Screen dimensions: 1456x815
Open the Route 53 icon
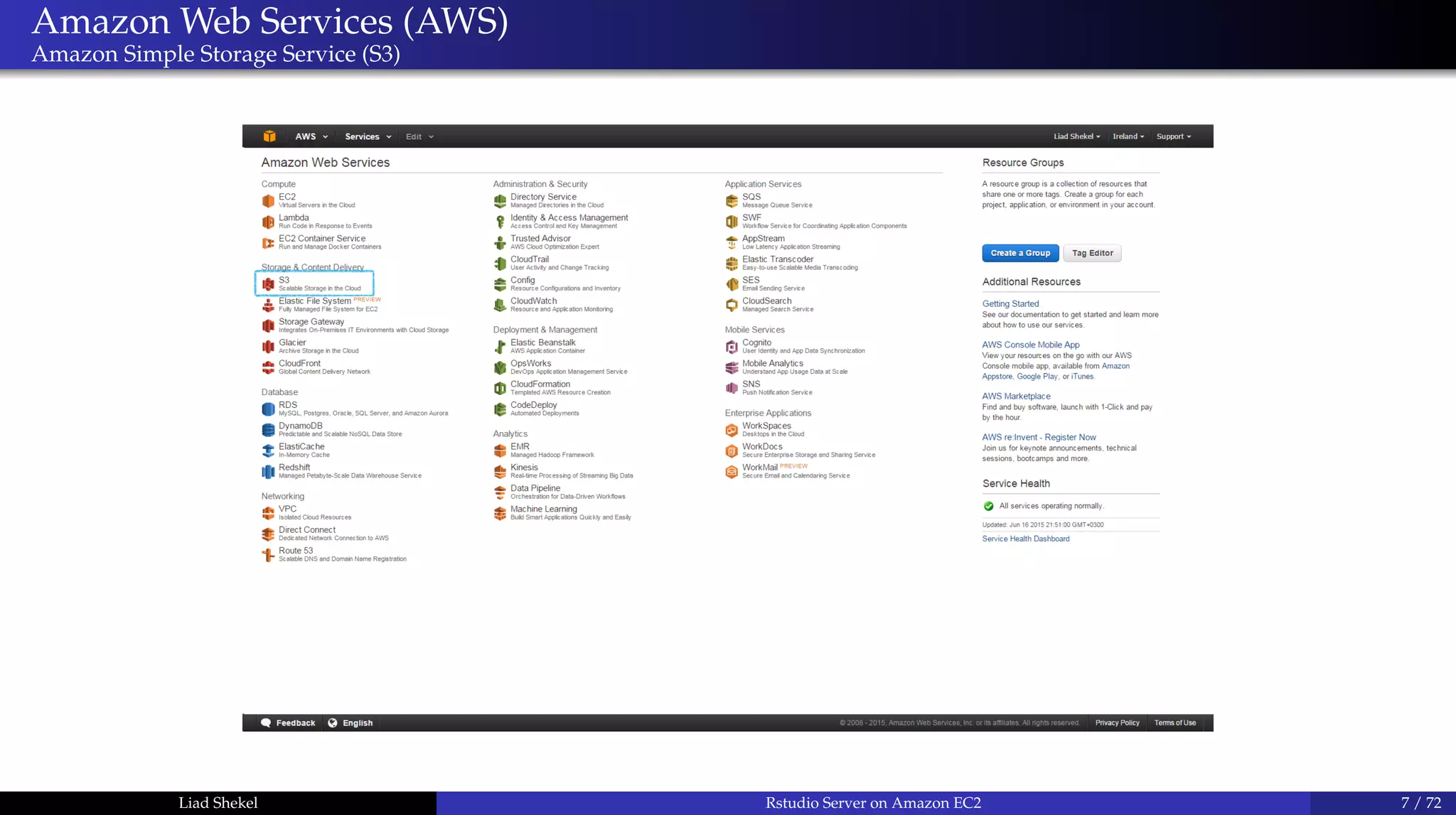[268, 555]
